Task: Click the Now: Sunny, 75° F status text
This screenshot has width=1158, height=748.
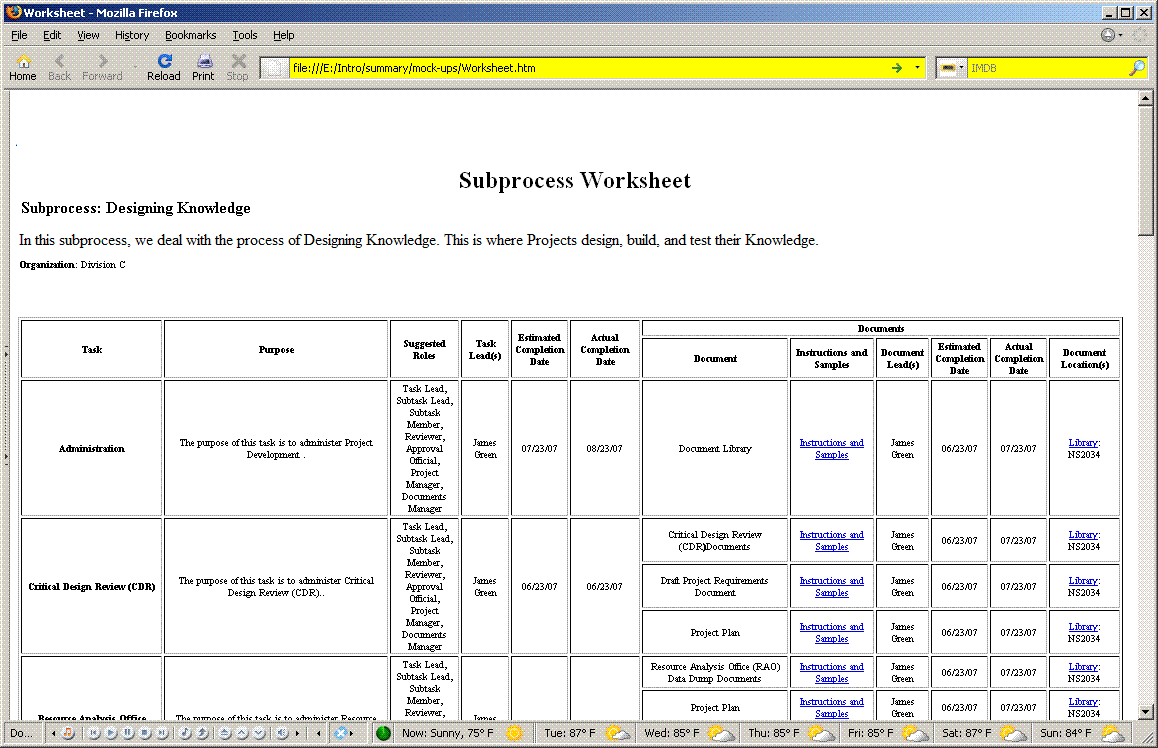Action: coord(448,733)
